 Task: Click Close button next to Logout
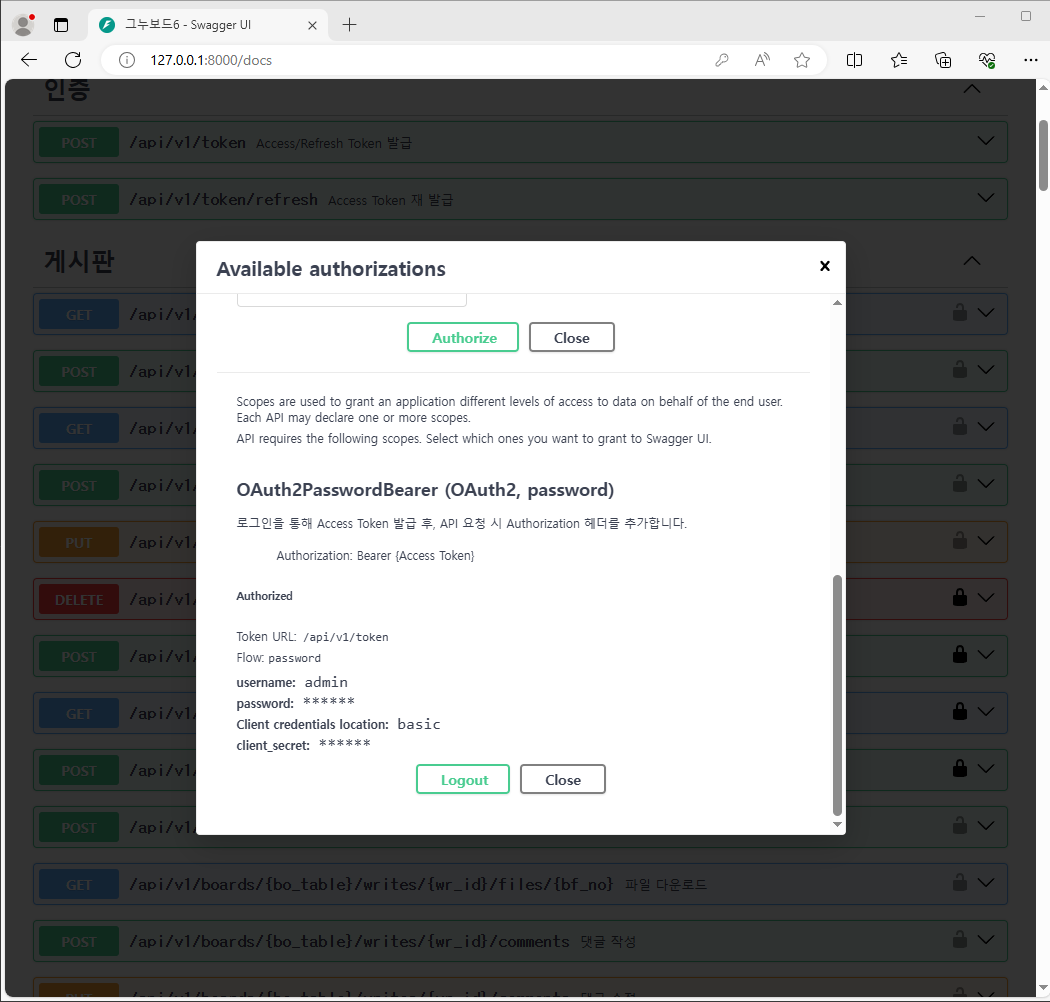(563, 780)
